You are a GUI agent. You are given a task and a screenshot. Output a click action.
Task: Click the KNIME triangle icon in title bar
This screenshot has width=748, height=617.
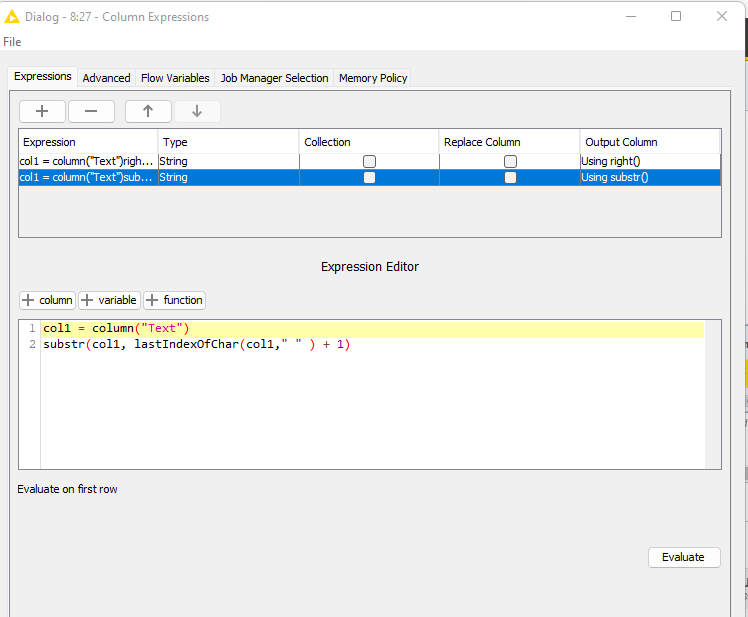(x=11, y=17)
